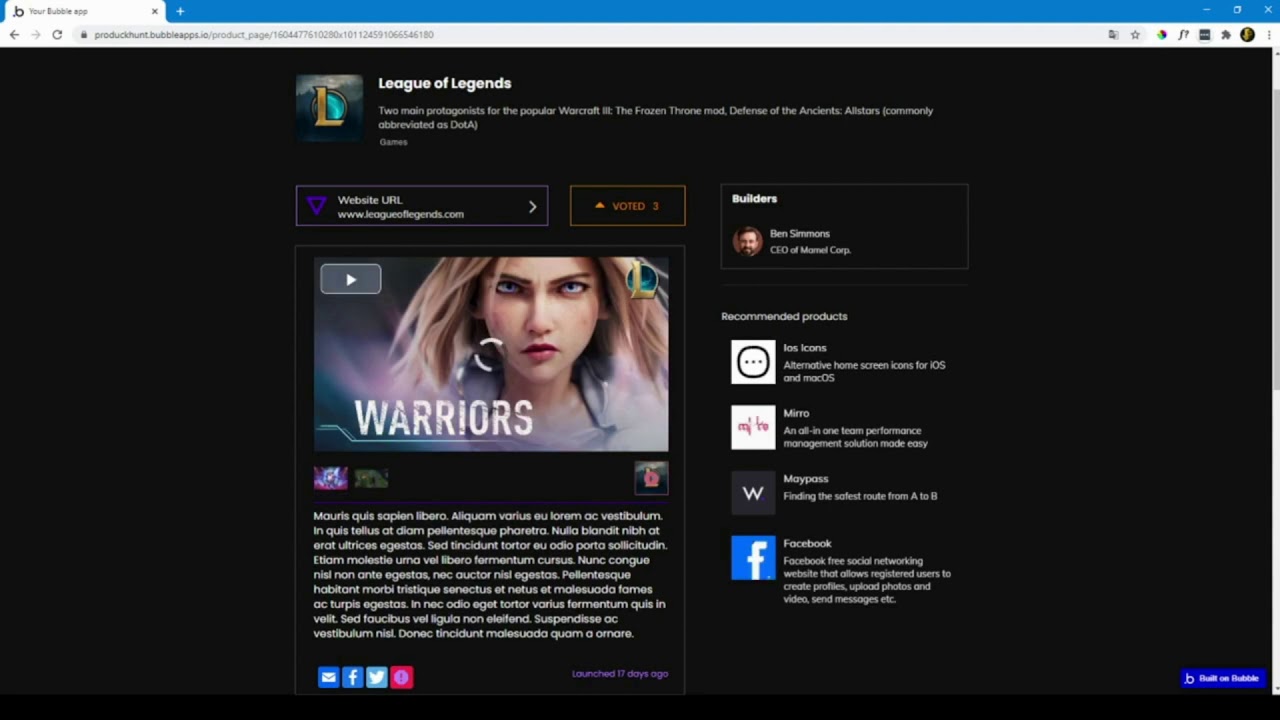Image resolution: width=1280 pixels, height=720 pixels.
Task: Click the pink report exclamation icon
Action: pos(401,677)
